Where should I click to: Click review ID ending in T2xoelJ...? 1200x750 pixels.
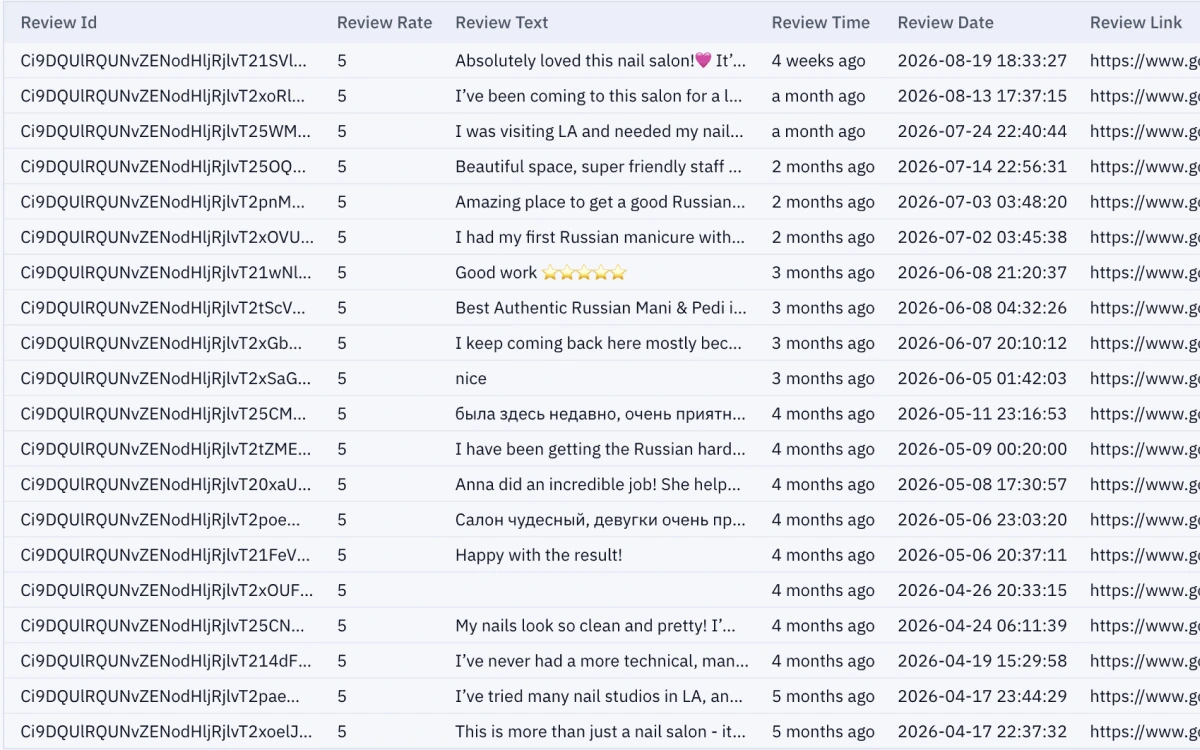(x=166, y=732)
